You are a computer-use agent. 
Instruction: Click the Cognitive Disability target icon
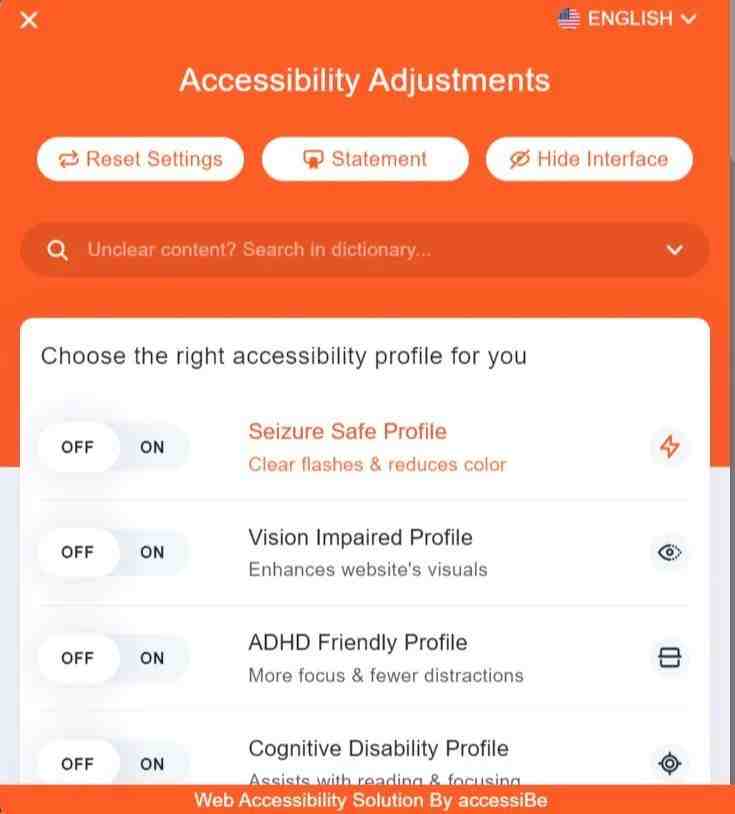(670, 763)
